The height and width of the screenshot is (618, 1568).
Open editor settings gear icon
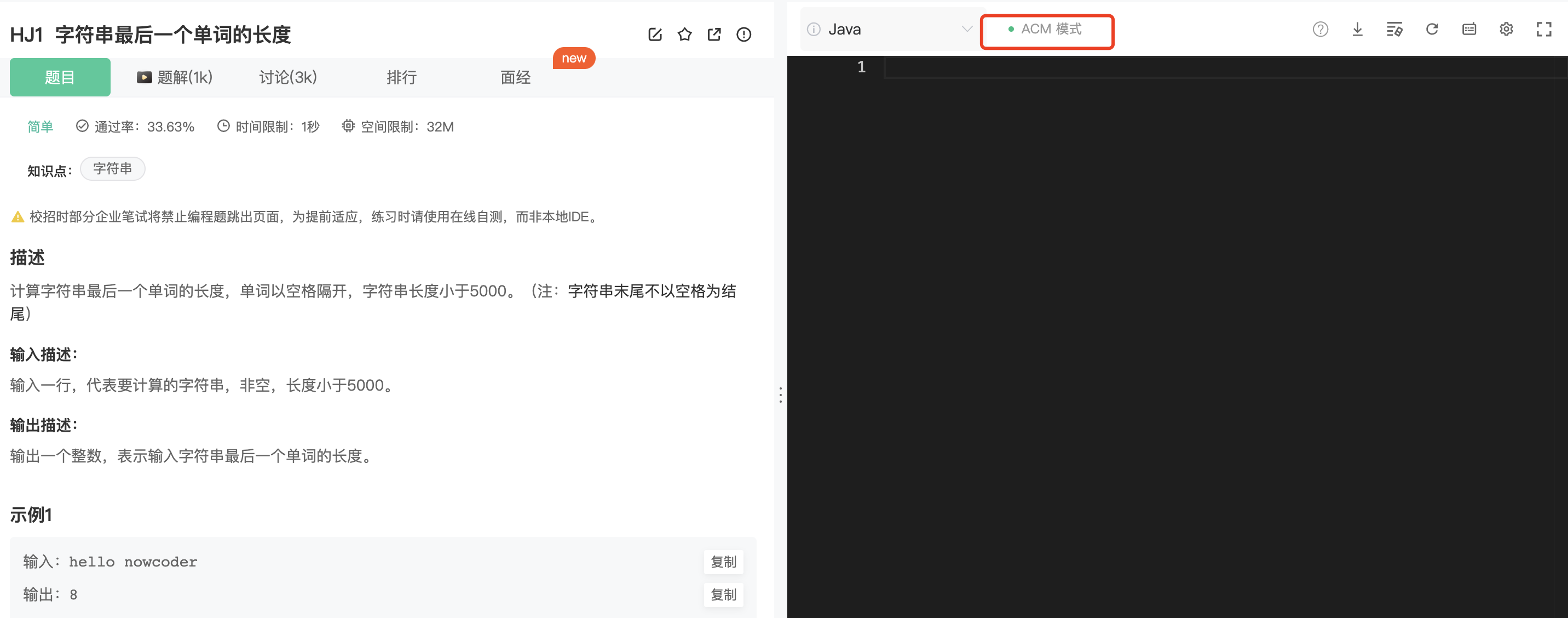pos(1506,29)
